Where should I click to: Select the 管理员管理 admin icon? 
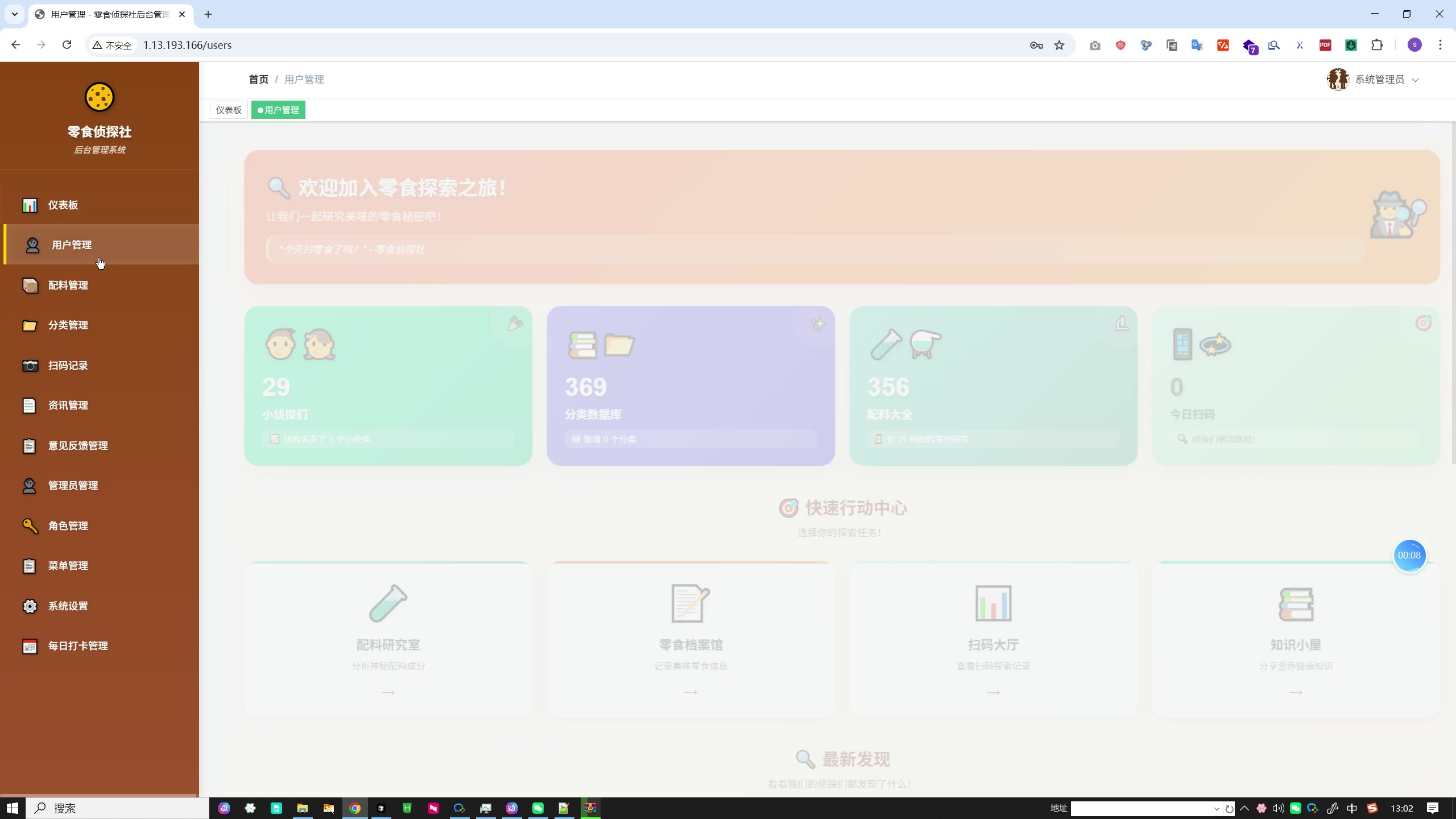[x=30, y=486]
